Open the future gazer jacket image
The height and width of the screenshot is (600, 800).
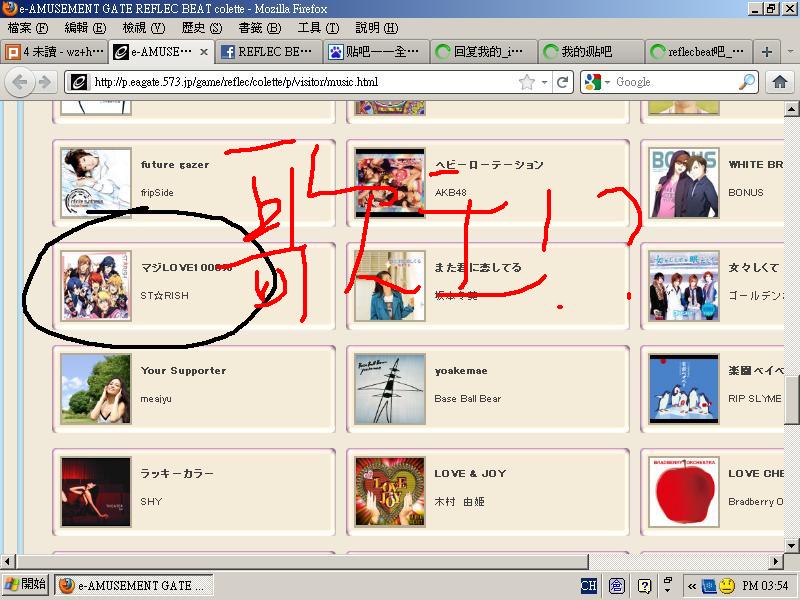[96, 183]
